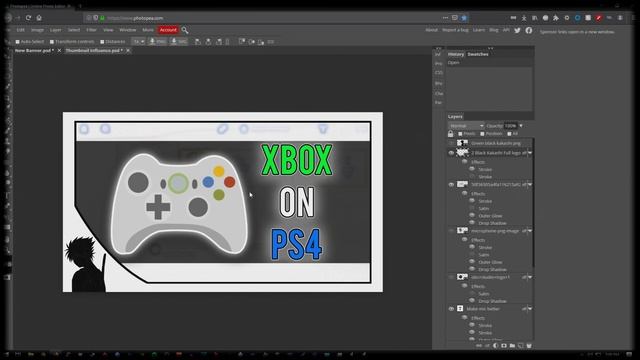Collapse effects arrow on Make mic better layer
This screenshot has width=640, height=360.
click(530, 309)
